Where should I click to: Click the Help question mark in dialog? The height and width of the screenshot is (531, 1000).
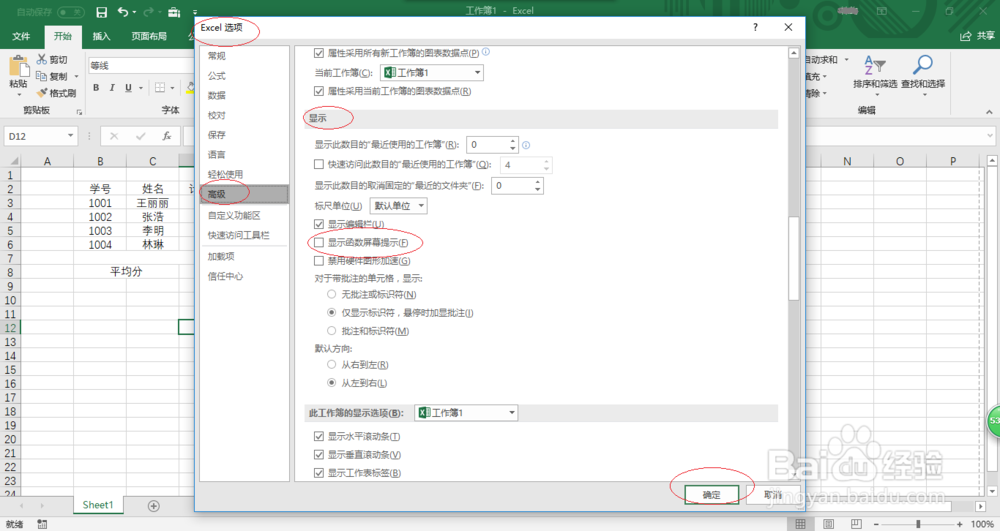[755, 27]
